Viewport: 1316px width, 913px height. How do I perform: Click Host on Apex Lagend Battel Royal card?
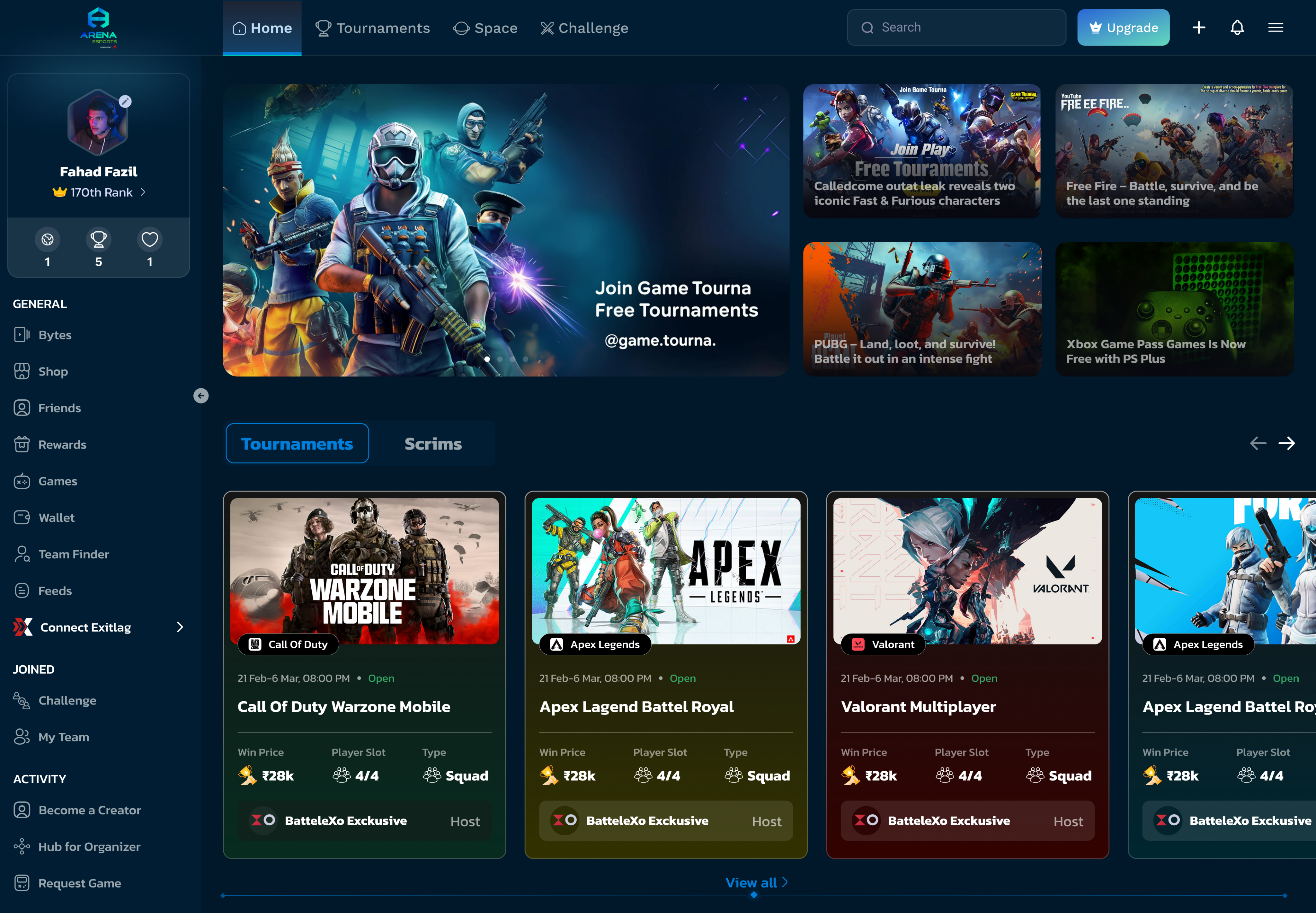coord(766,821)
